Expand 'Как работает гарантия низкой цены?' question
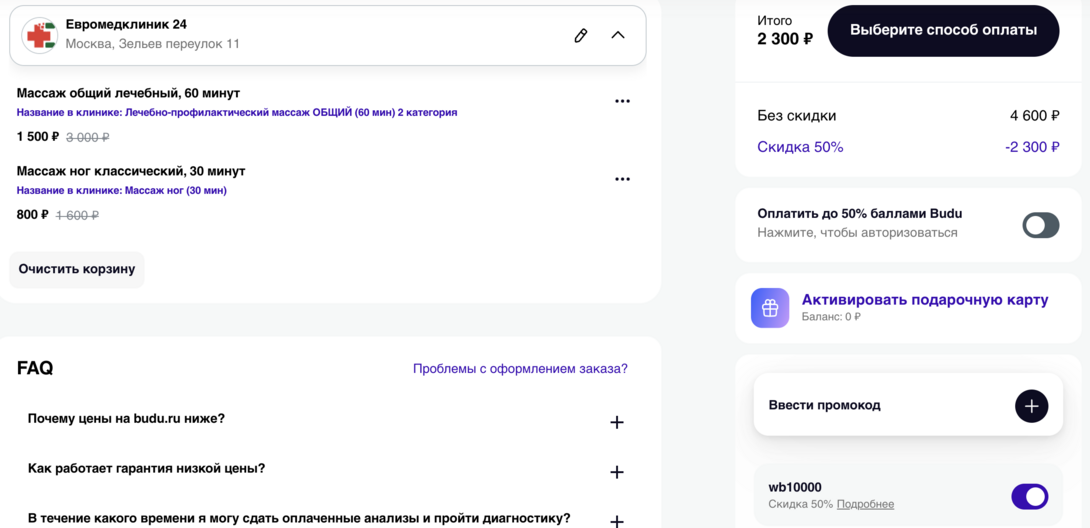This screenshot has height=528, width=1090. click(616, 472)
